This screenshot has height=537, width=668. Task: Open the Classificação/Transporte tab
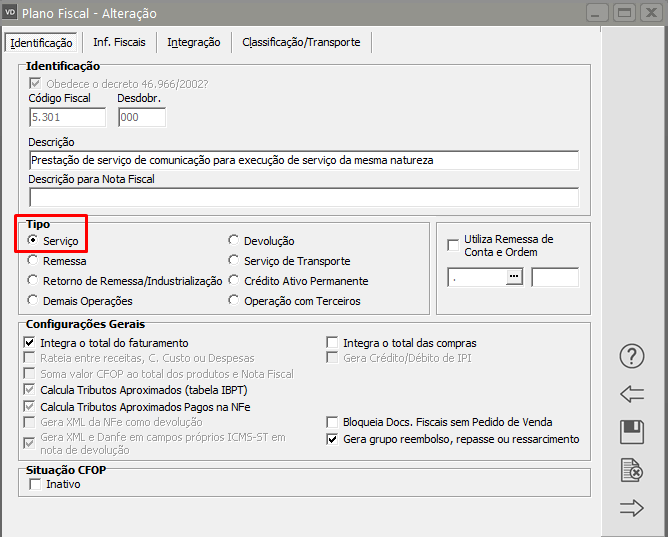303,42
